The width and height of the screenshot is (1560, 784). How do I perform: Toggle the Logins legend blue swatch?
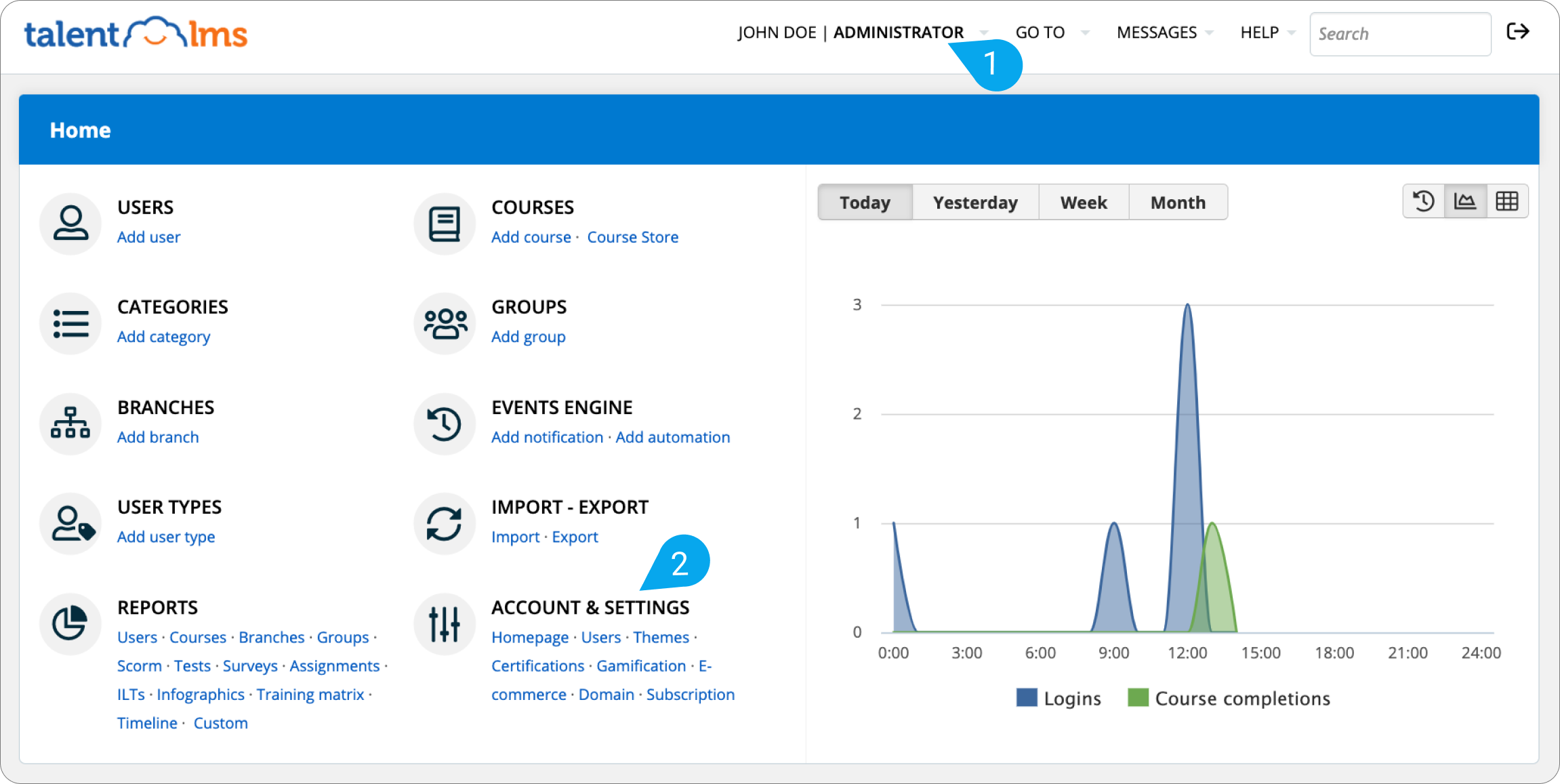[1027, 697]
